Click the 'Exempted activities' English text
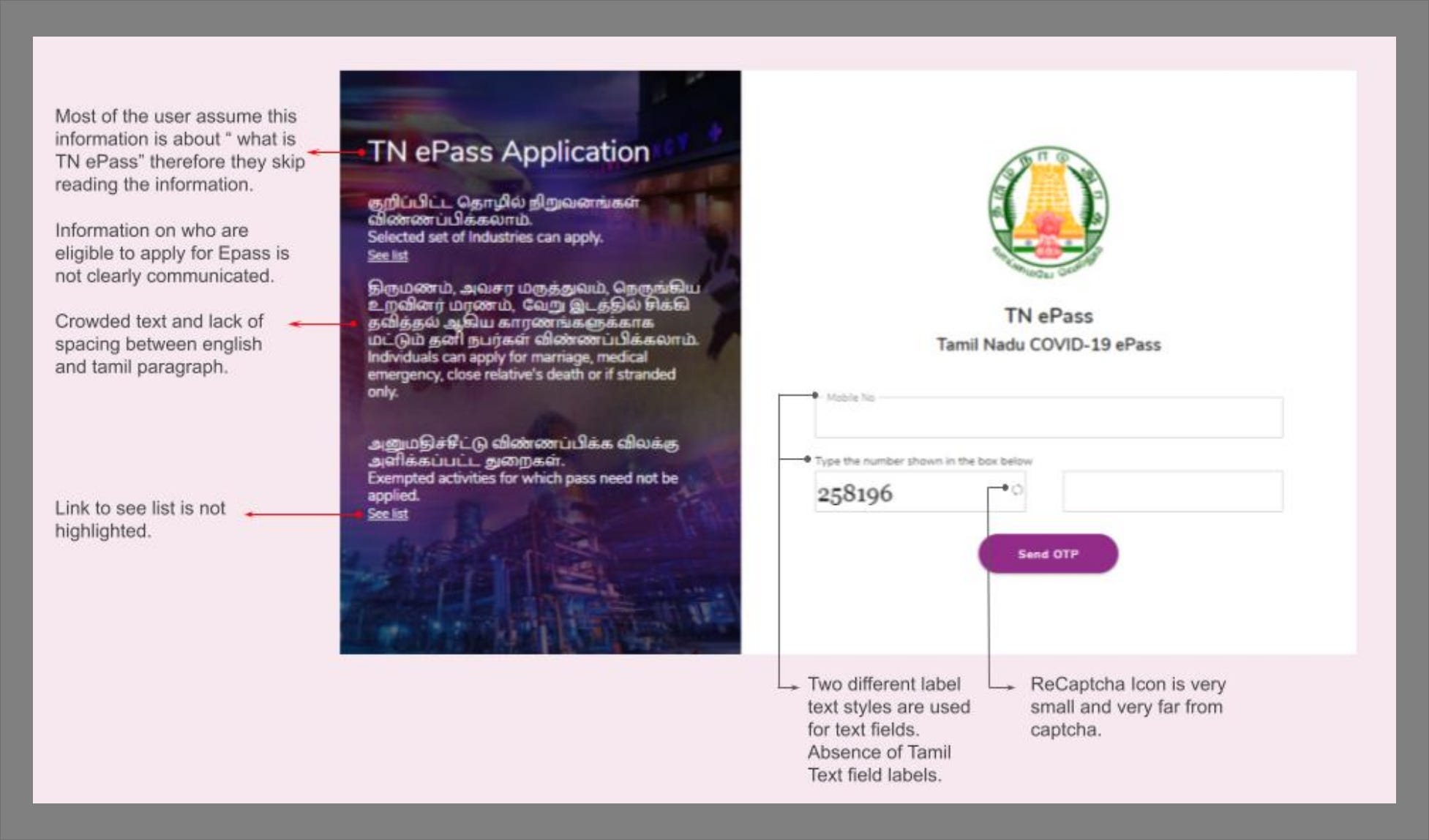 (x=522, y=479)
